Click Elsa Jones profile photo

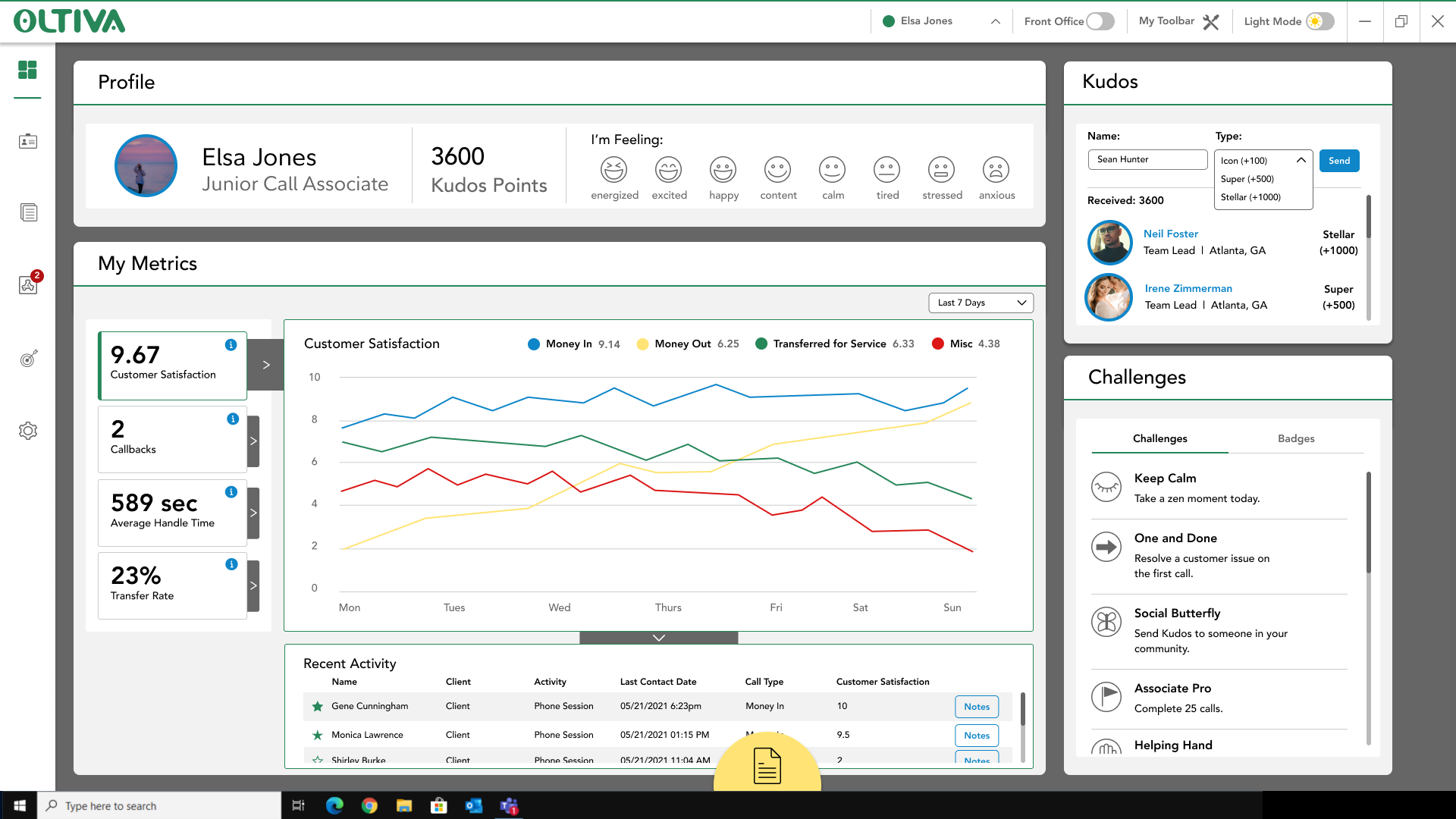(146, 165)
